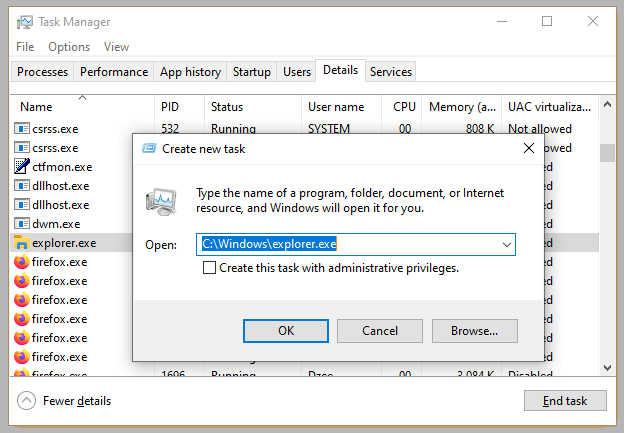
Task: Click the explorer.exe folder icon
Action: click(x=21, y=242)
